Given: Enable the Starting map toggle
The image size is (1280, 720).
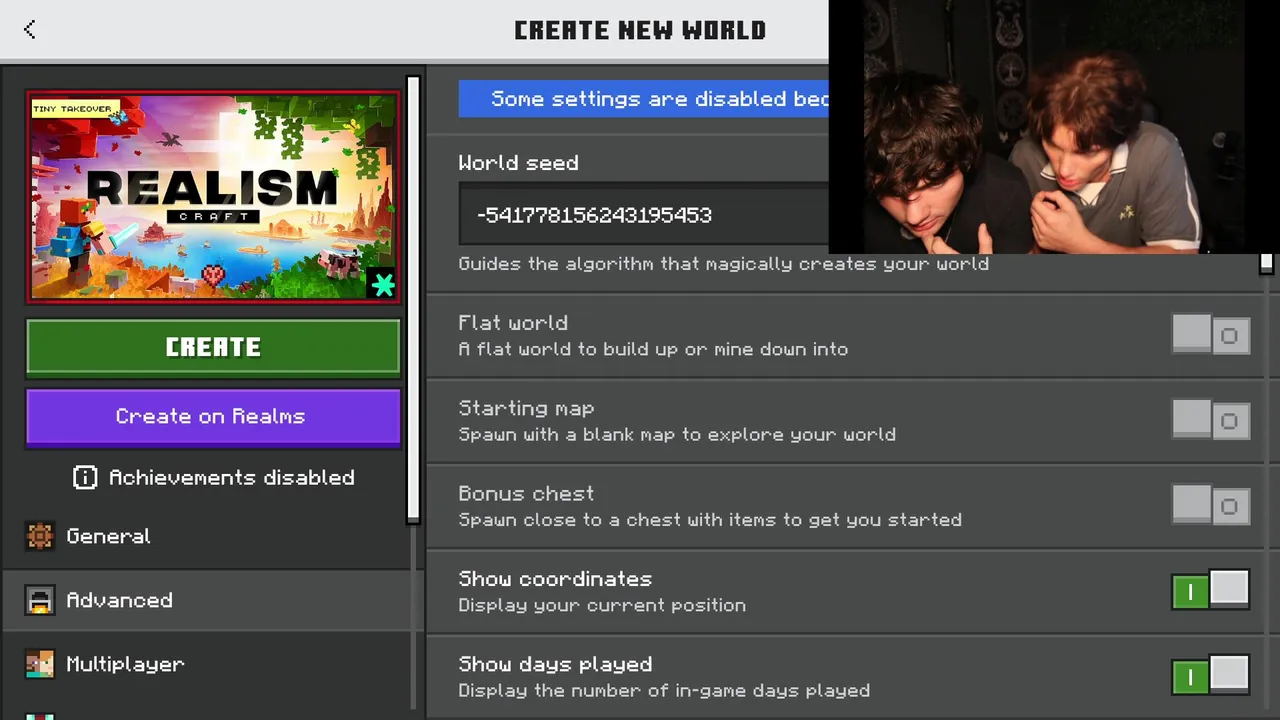Looking at the screenshot, I should point(1210,420).
